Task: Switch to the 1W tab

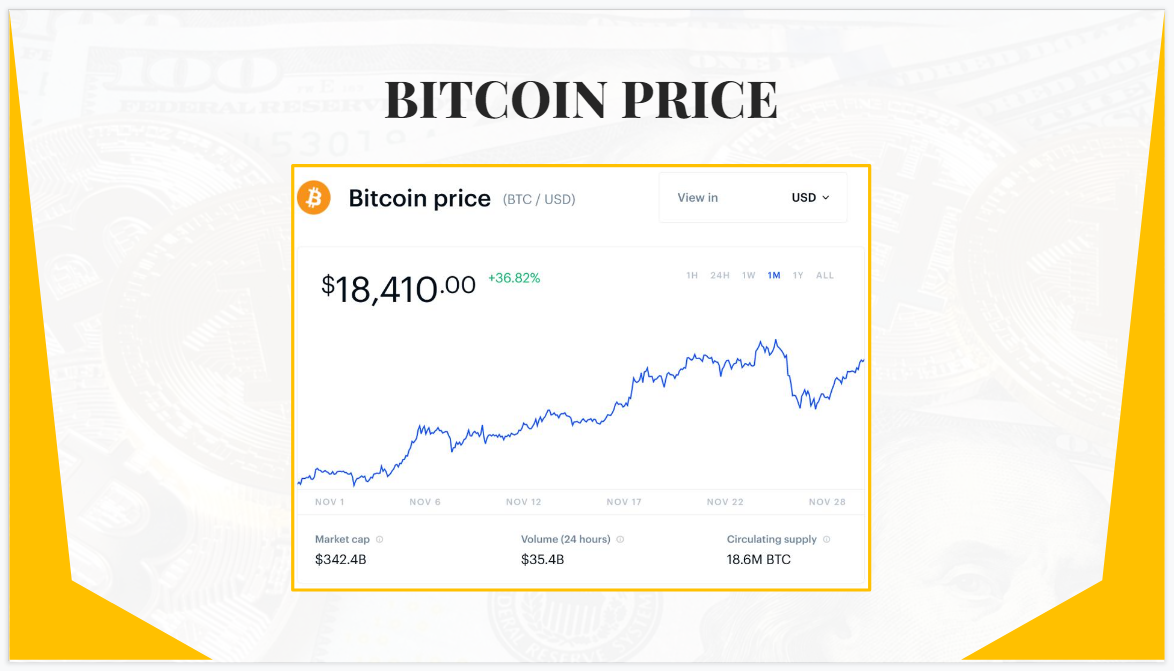Action: 748,275
